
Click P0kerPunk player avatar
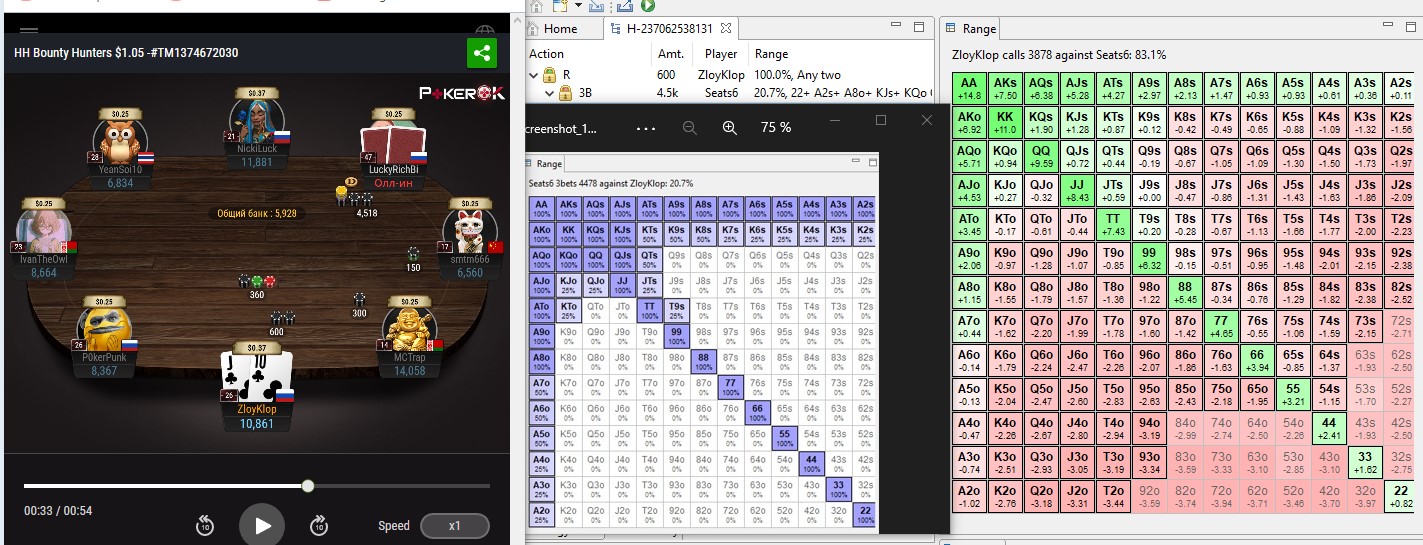click(x=103, y=326)
